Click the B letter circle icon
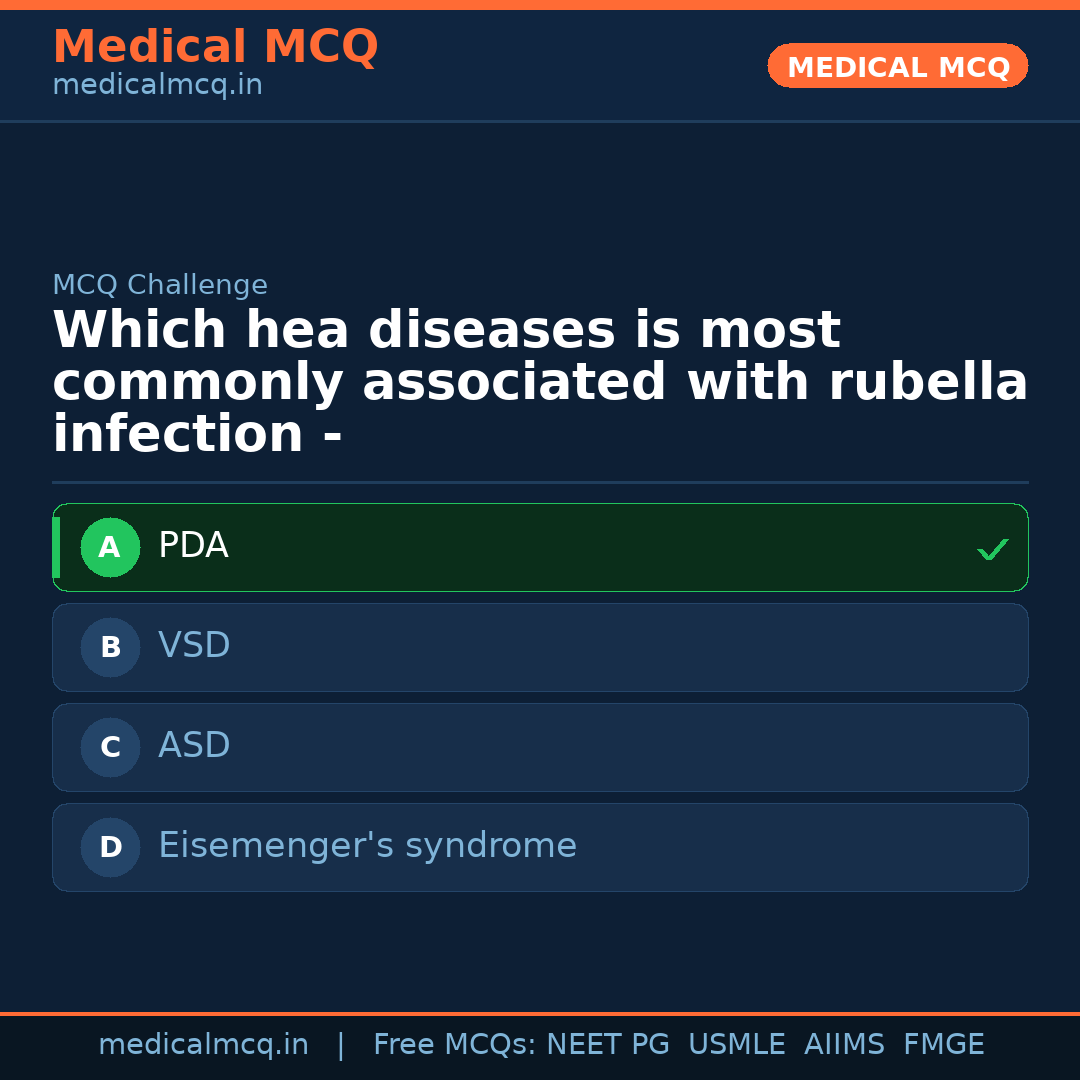Viewport: 1080px width, 1080px height. point(110,647)
